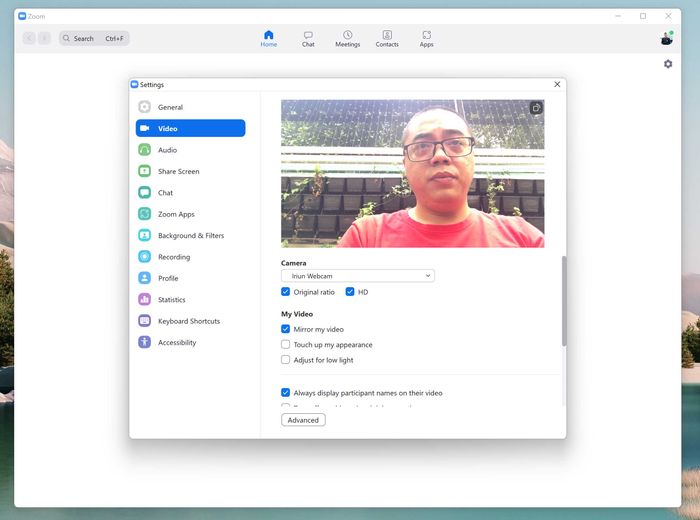Viewport: 700px width, 520px height.
Task: Disable the HD checkbox
Action: (x=350, y=292)
